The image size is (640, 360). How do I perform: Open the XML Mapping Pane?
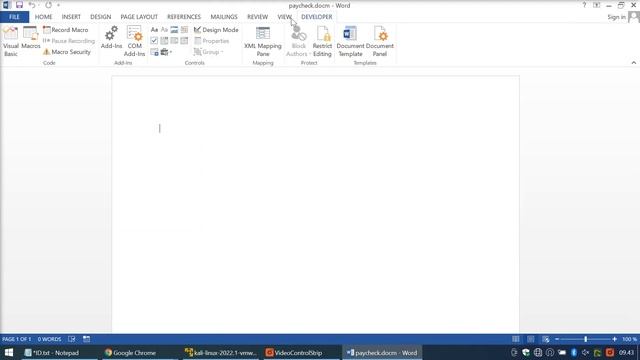(263, 41)
